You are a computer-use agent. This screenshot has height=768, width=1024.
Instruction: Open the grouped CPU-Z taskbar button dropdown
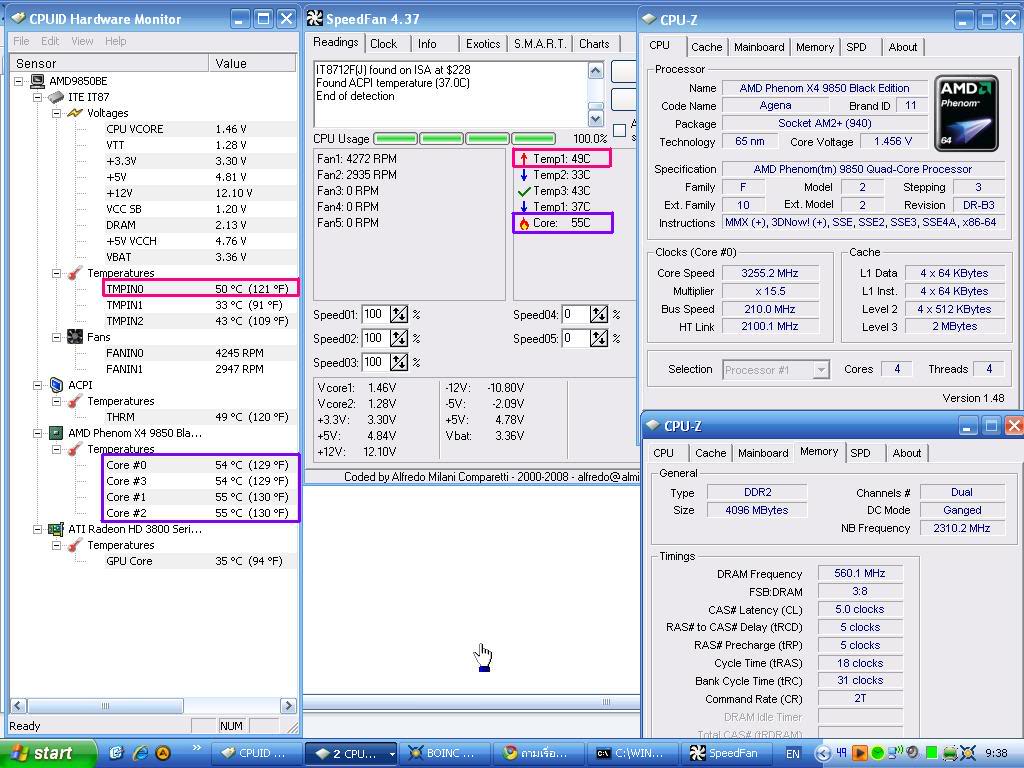(392, 754)
